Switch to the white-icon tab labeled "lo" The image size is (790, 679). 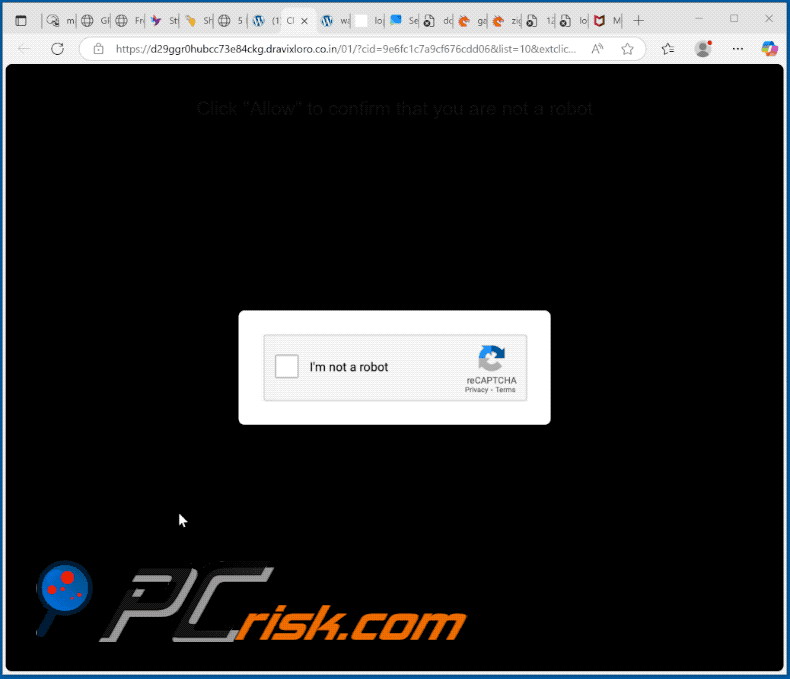pos(369,21)
